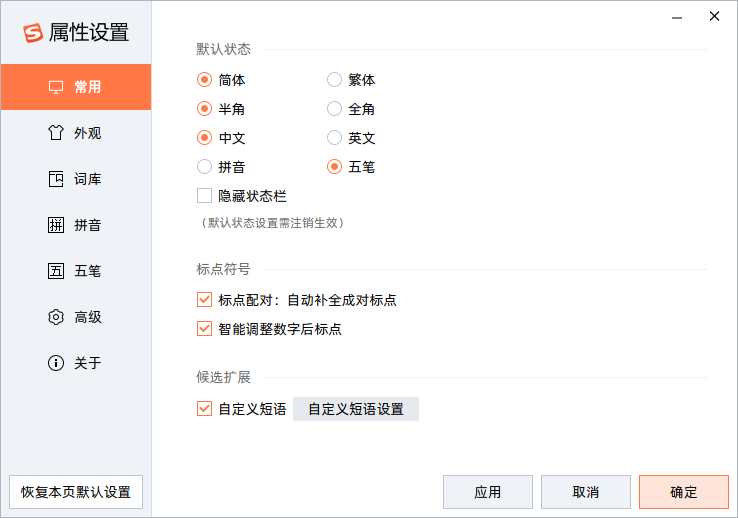Confirm settings with 确定 button

point(684,492)
